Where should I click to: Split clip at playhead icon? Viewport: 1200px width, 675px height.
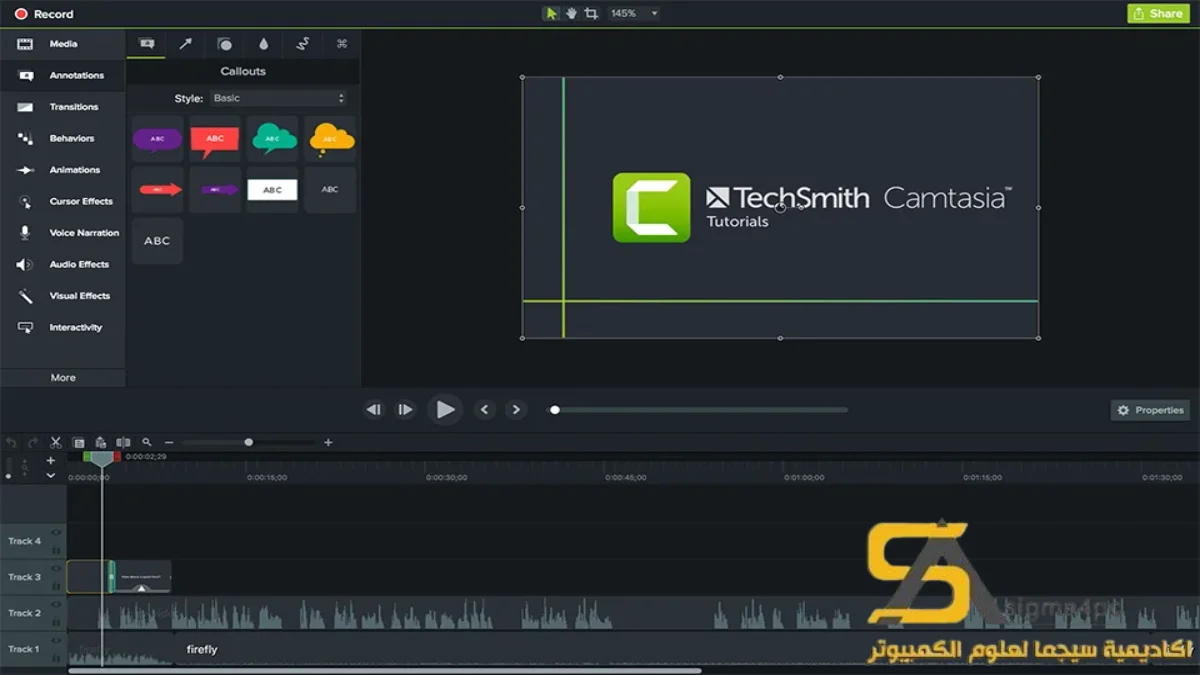(x=123, y=442)
